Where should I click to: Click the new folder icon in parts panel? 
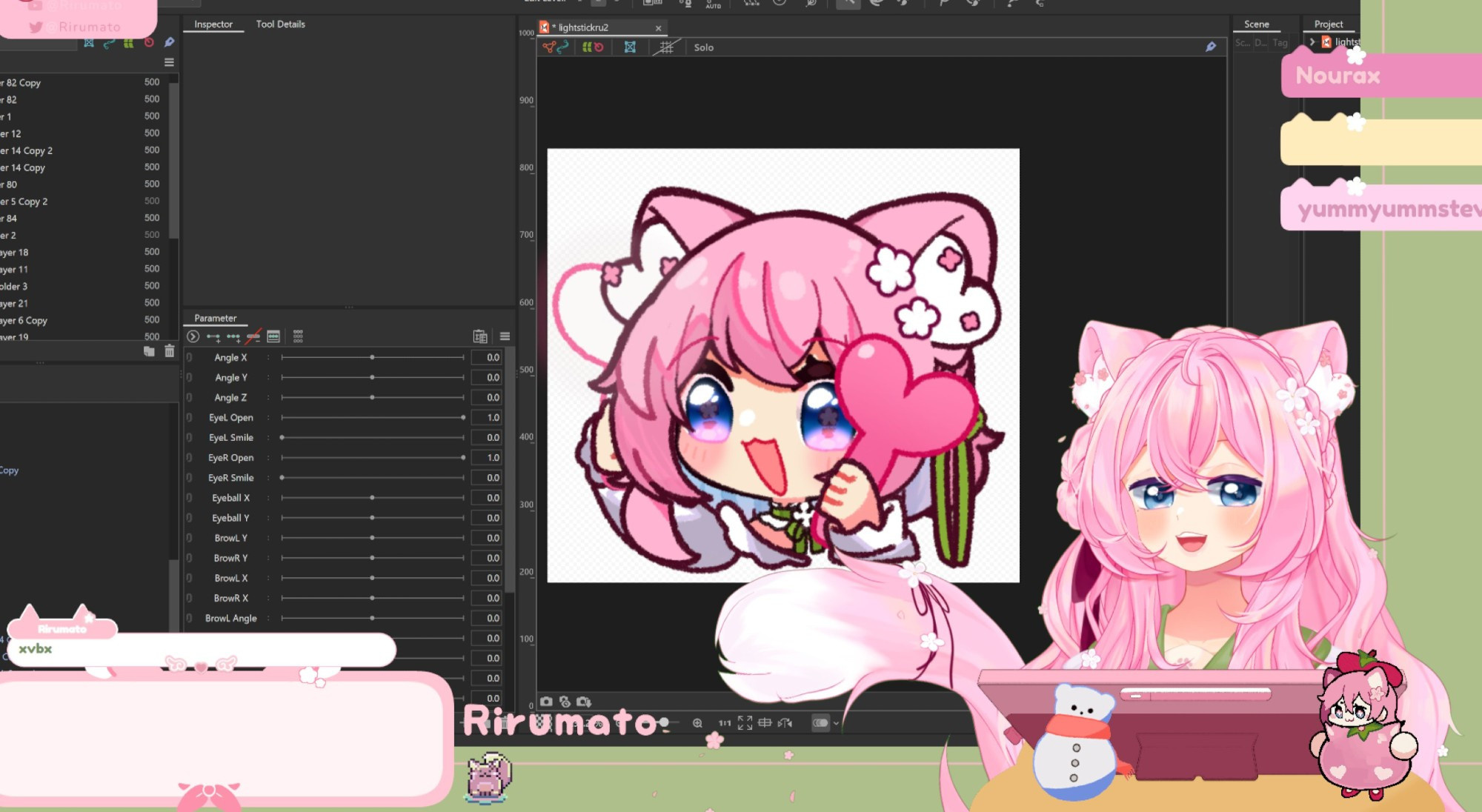point(149,351)
